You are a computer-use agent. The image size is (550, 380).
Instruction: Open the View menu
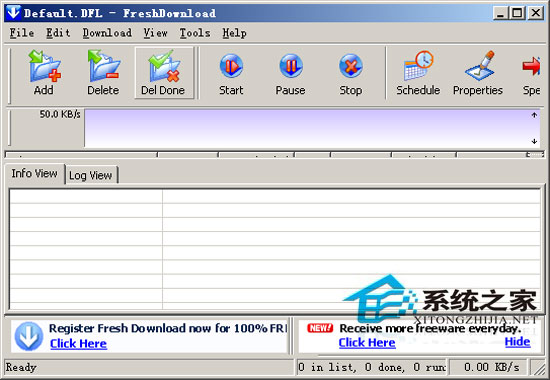pos(155,33)
